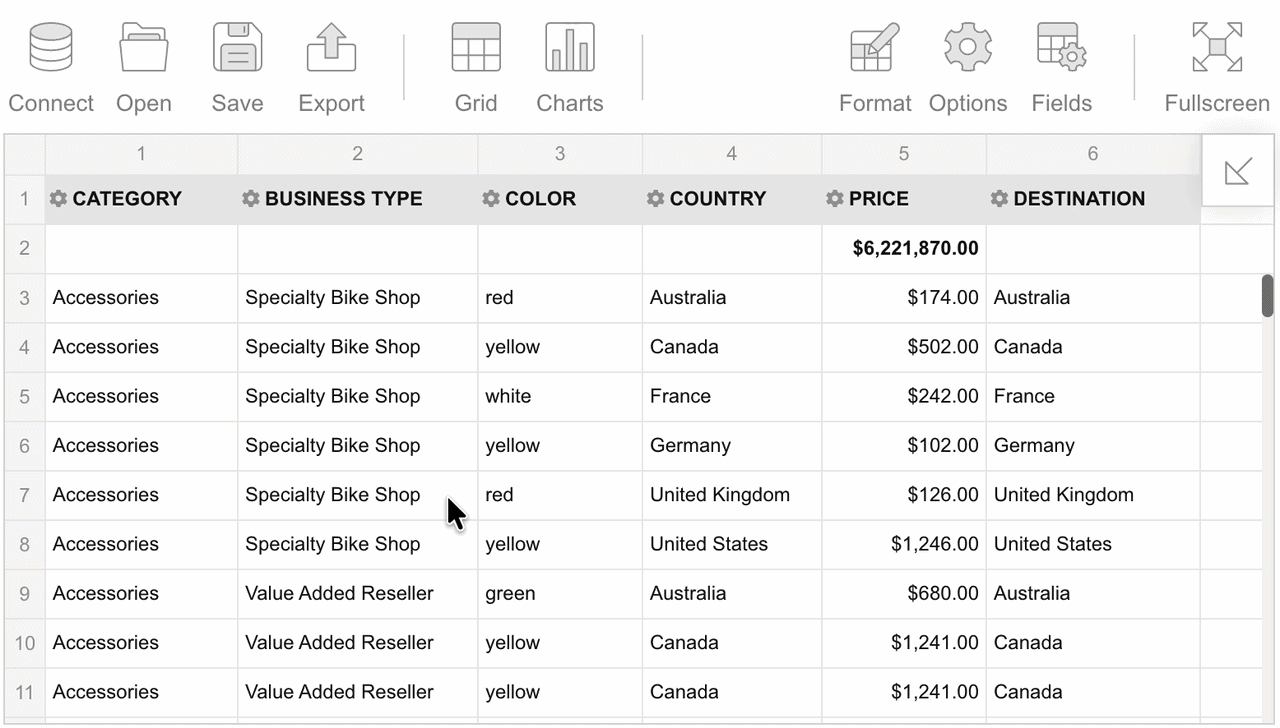Open the Export toolbar option
The width and height of the screenshot is (1280, 728).
(331, 67)
